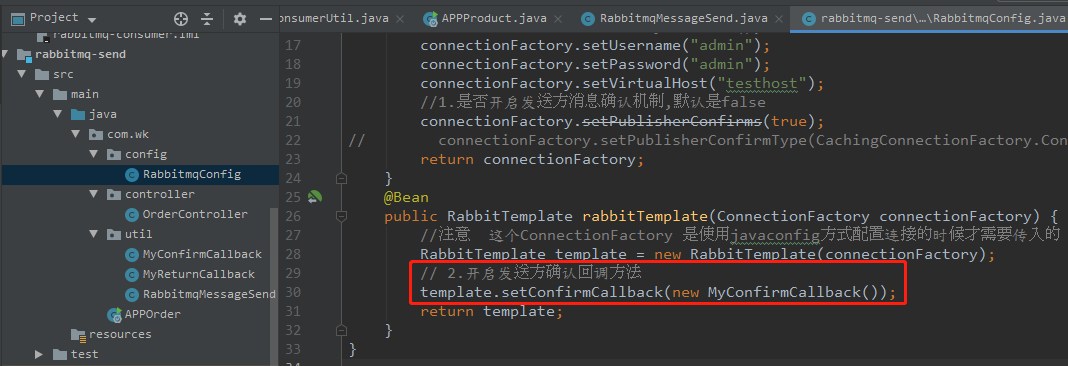This screenshot has width=1068, height=366.
Task: Collapse the config package folder
Action: tap(94, 154)
